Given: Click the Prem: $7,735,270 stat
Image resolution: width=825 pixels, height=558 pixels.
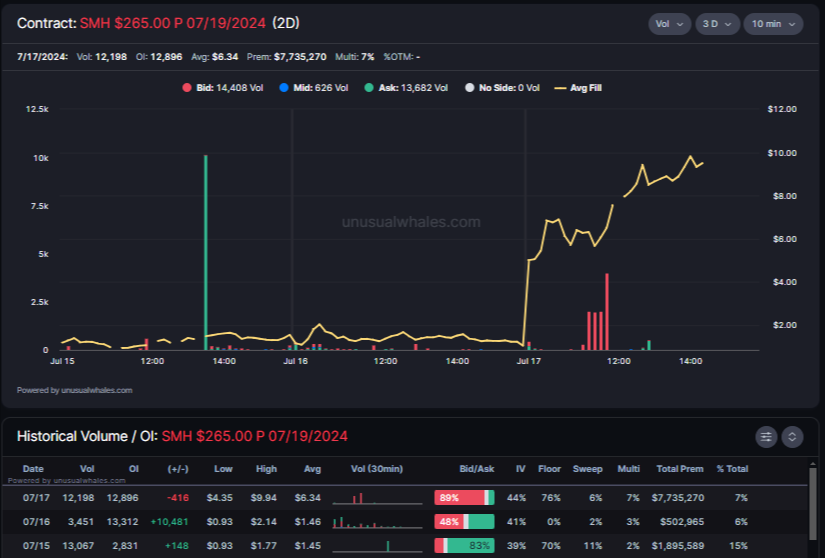Looking at the screenshot, I should pyautogui.click(x=287, y=57).
